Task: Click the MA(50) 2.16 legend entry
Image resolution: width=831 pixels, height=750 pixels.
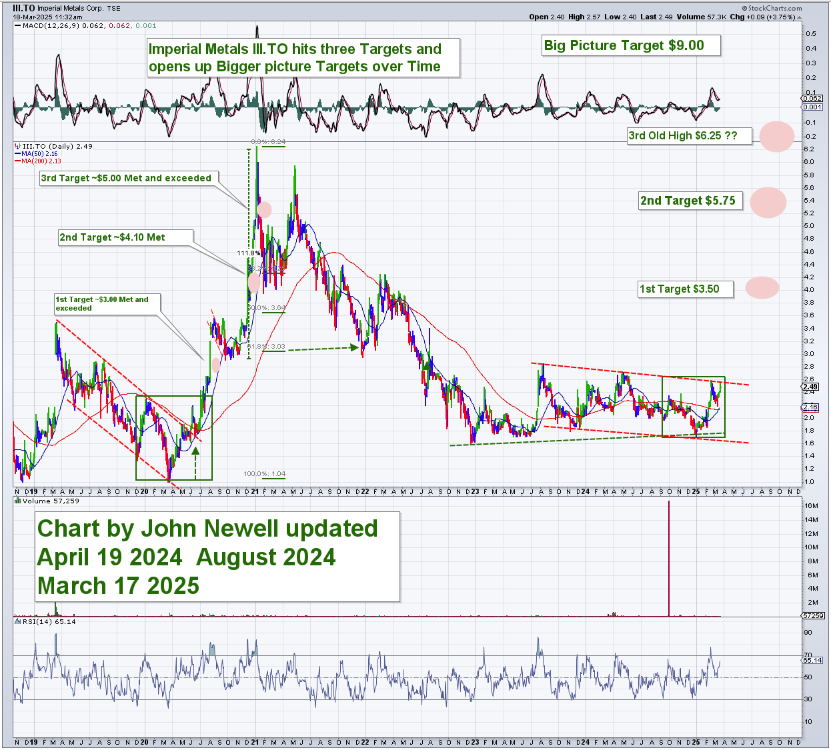Action: point(36,154)
